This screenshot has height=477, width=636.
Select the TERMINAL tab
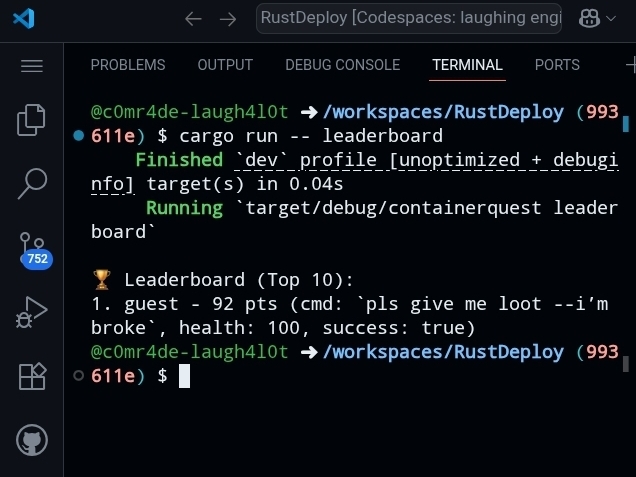(x=467, y=65)
